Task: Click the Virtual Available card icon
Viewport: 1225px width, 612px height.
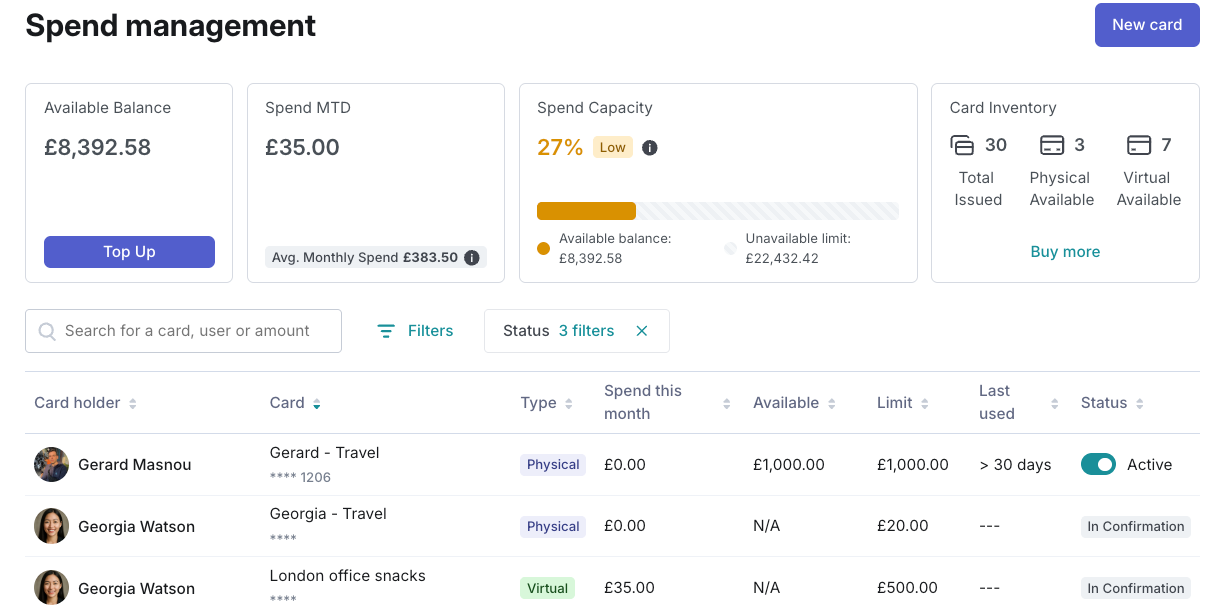Action: click(x=1139, y=146)
